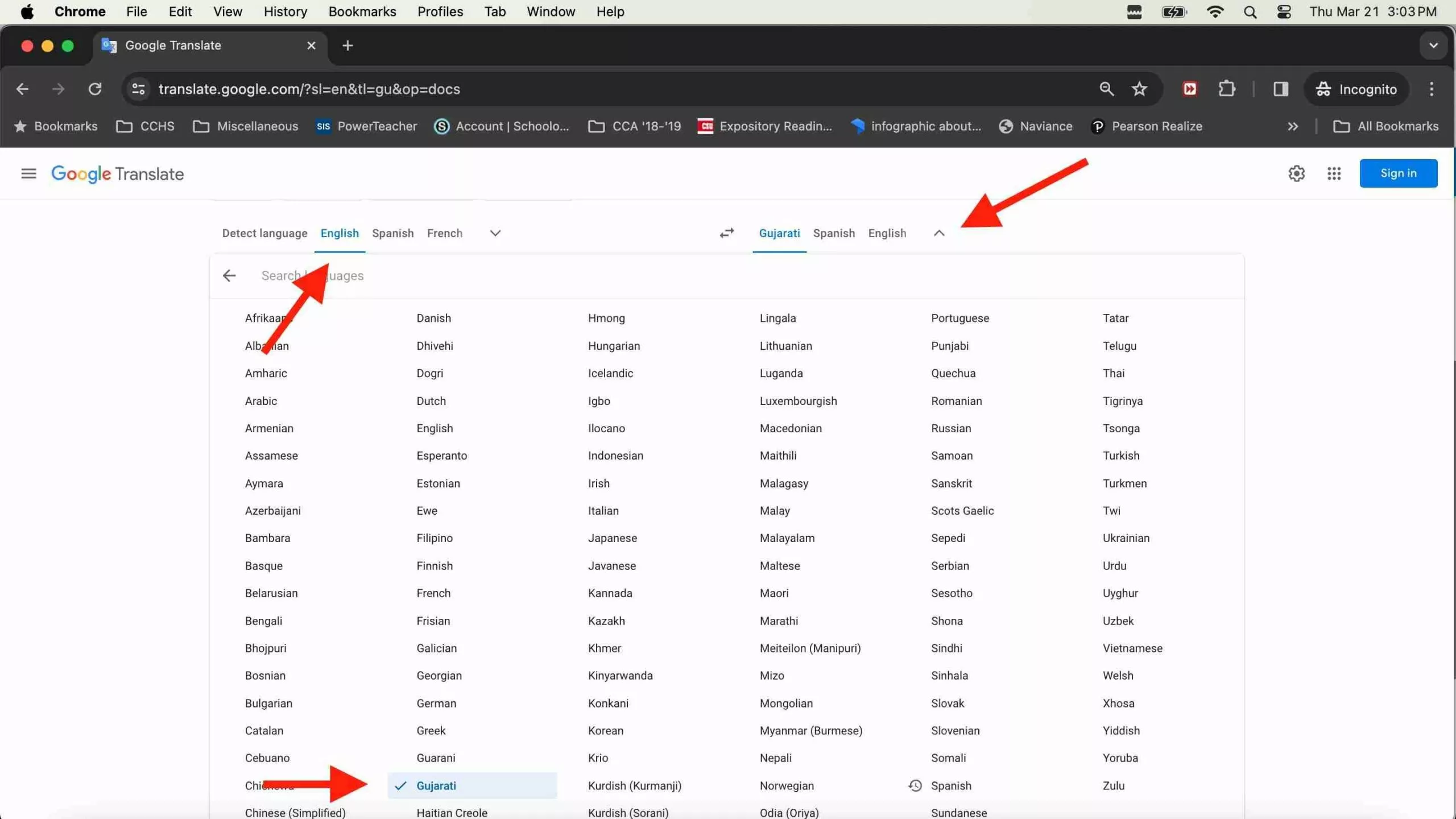This screenshot has width=1456, height=819.
Task: Open Google Translate settings gear
Action: tap(1297, 173)
